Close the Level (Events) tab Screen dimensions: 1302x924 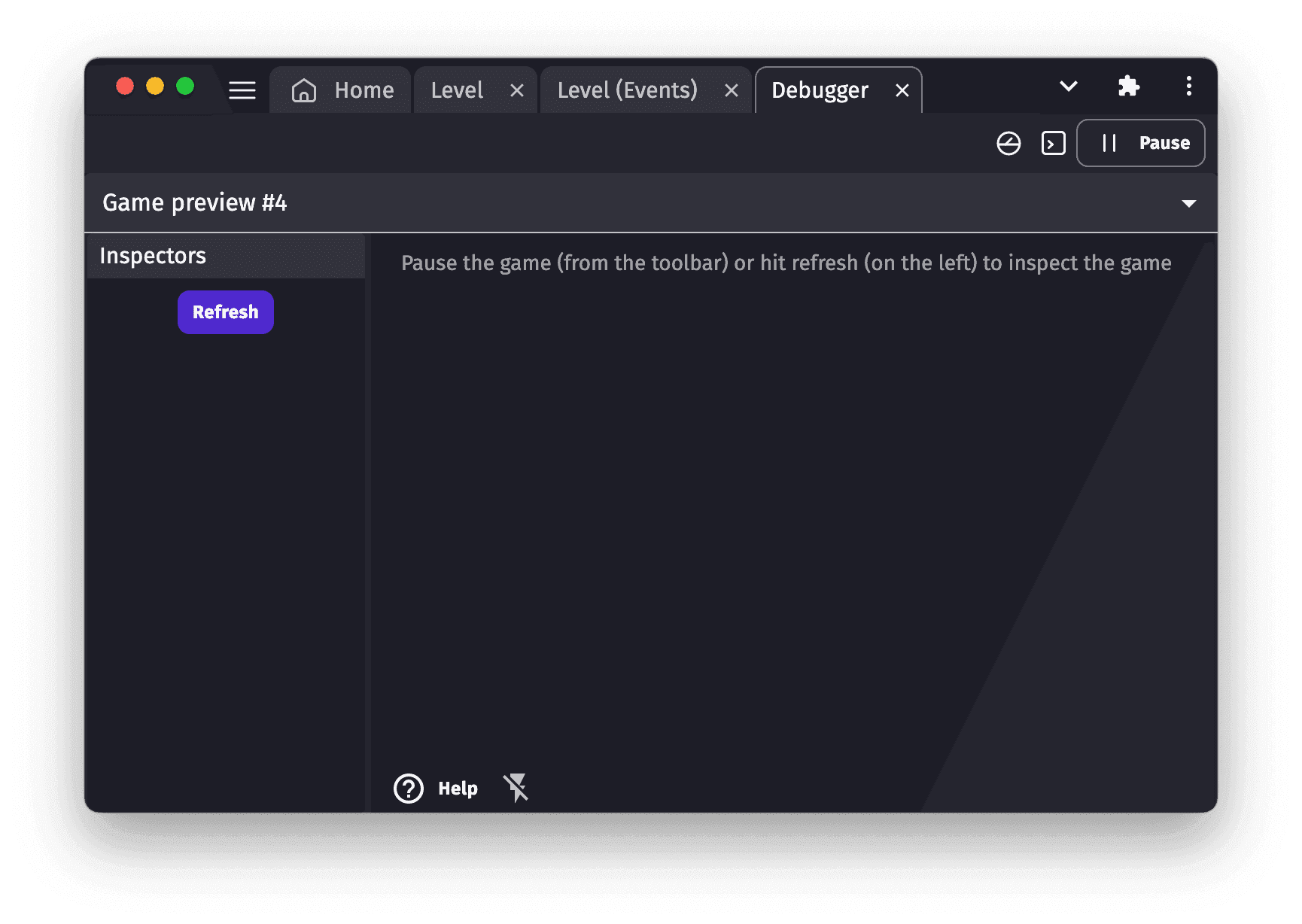pyautogui.click(x=731, y=91)
